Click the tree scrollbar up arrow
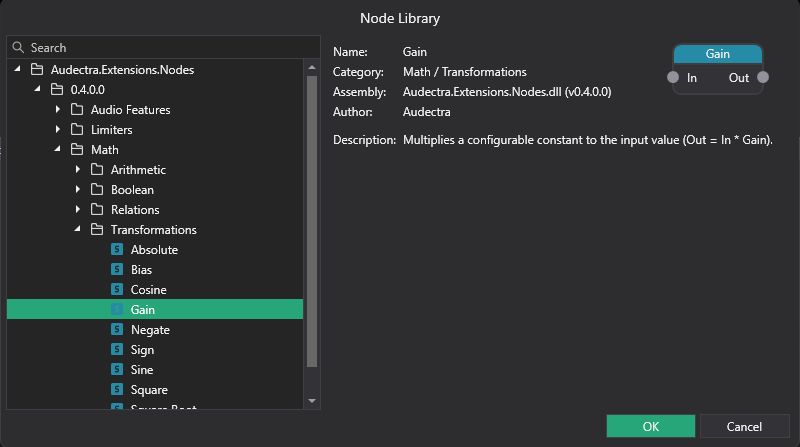 coord(312,67)
